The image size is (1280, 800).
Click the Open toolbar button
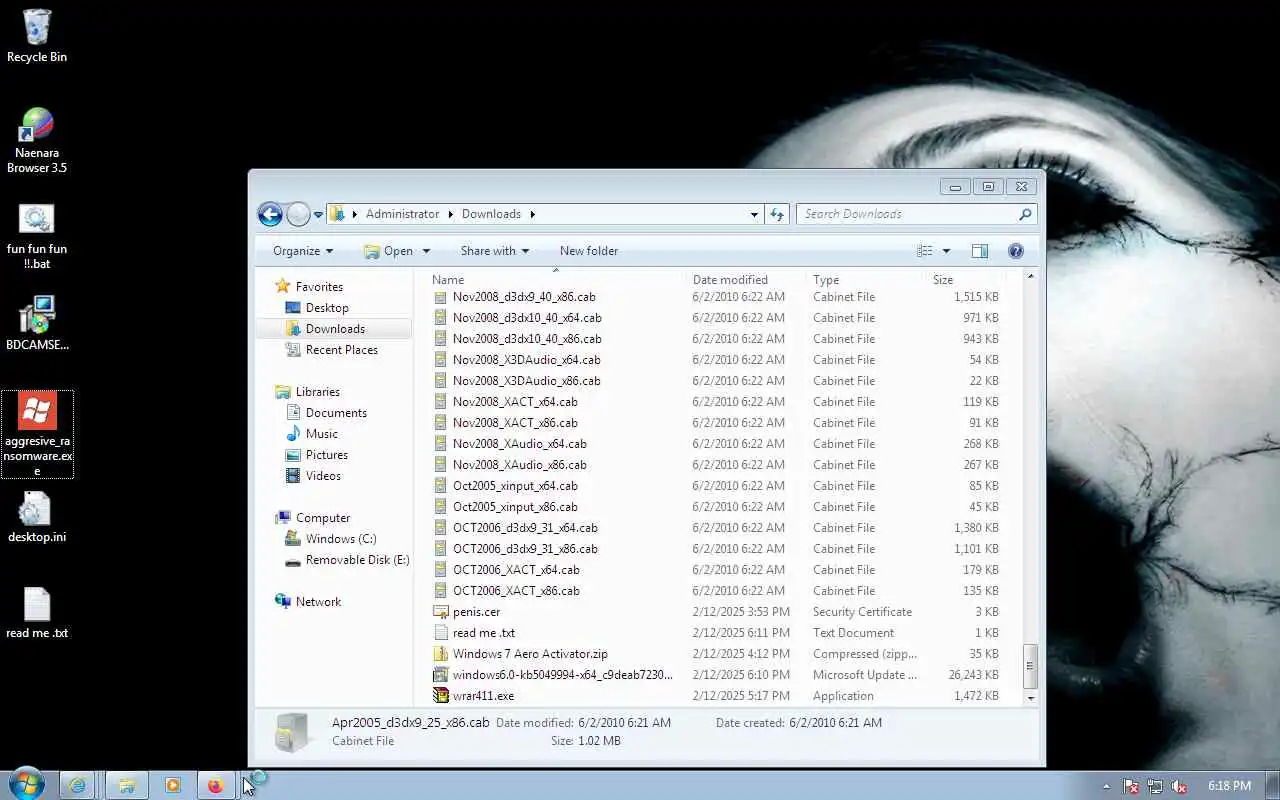click(388, 251)
